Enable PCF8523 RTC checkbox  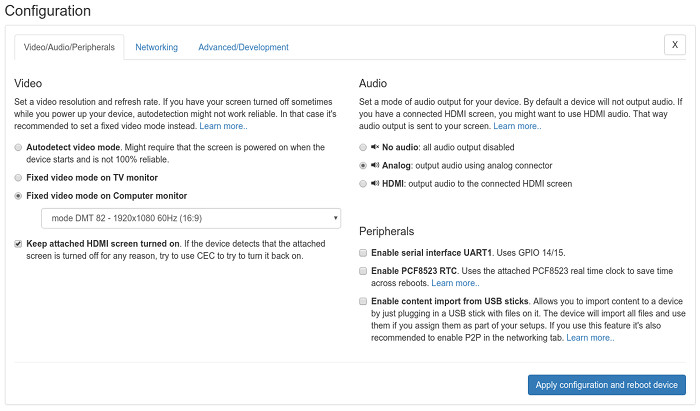tap(363, 272)
